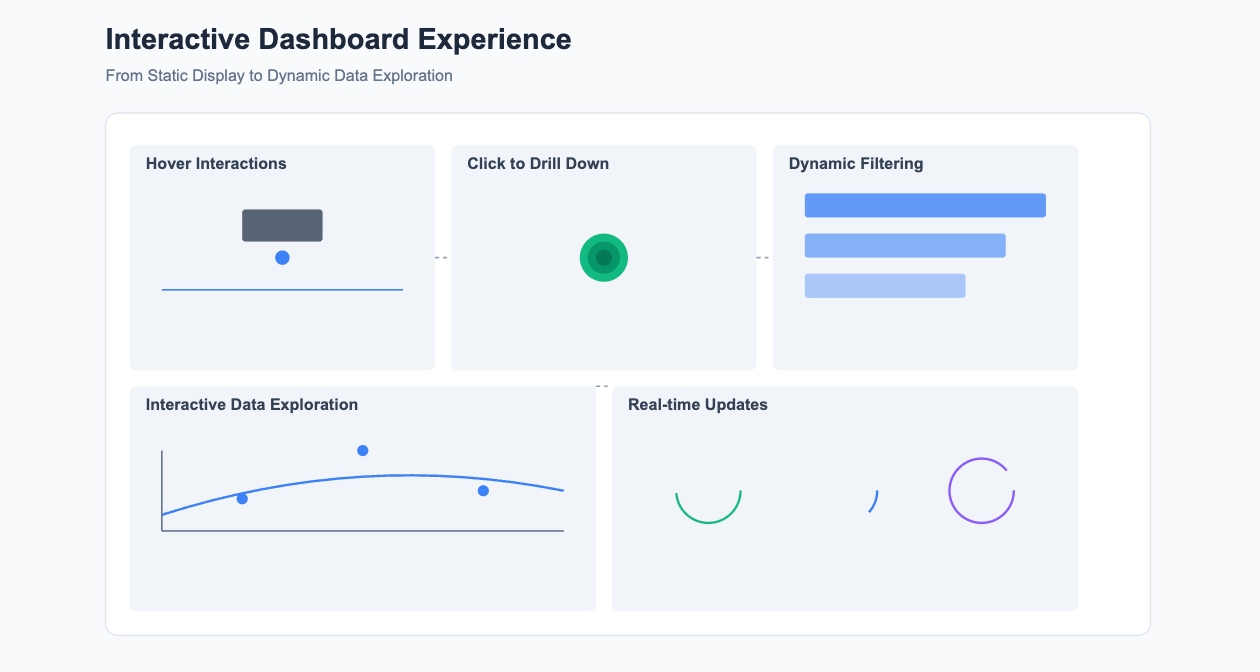Select the longest dark blue filter bar
1260x672 pixels.
tap(925, 205)
